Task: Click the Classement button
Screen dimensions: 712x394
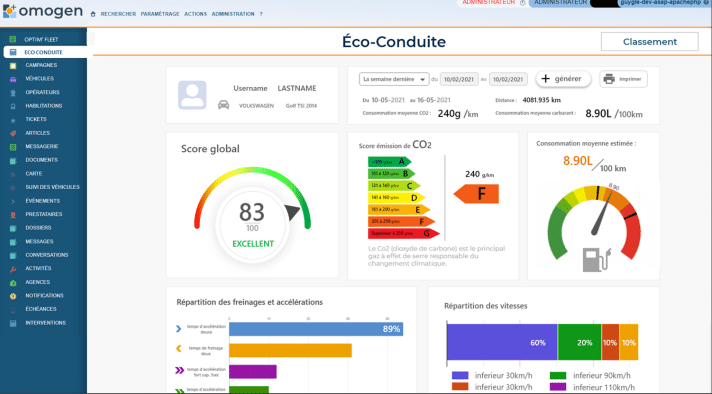Action: 649,42
